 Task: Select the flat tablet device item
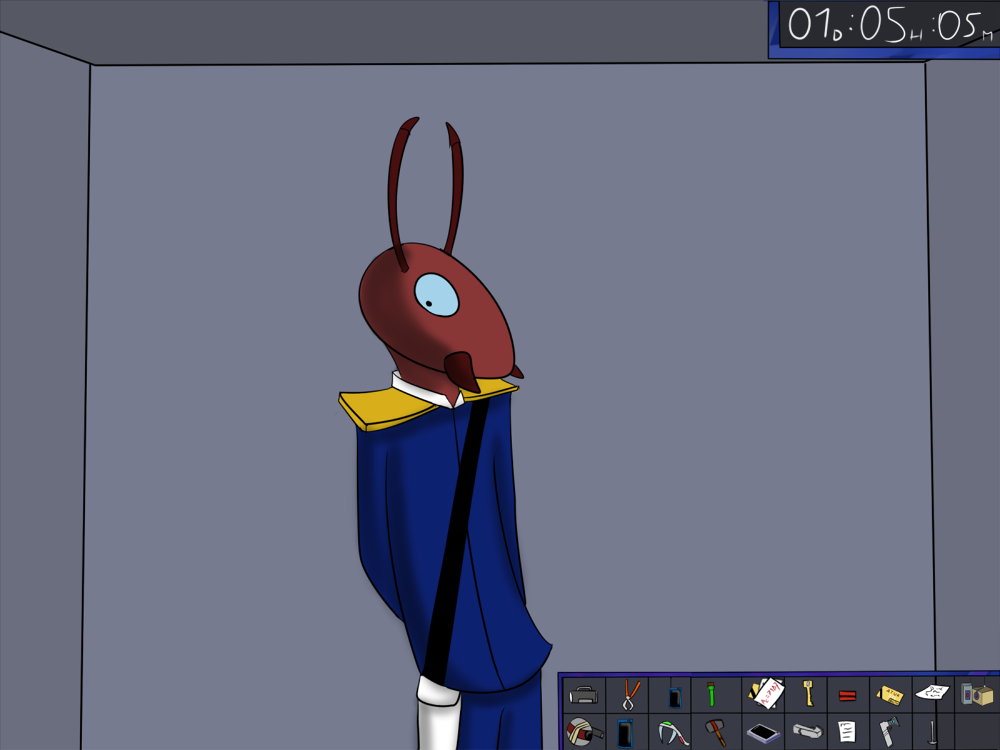point(765,733)
